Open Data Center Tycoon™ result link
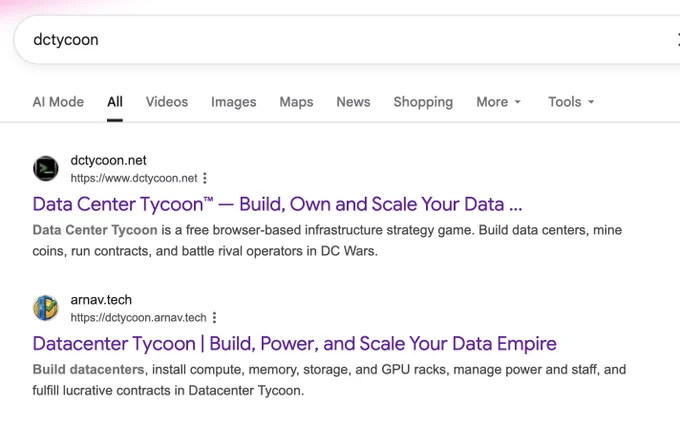The height and width of the screenshot is (426, 680). click(x=277, y=204)
